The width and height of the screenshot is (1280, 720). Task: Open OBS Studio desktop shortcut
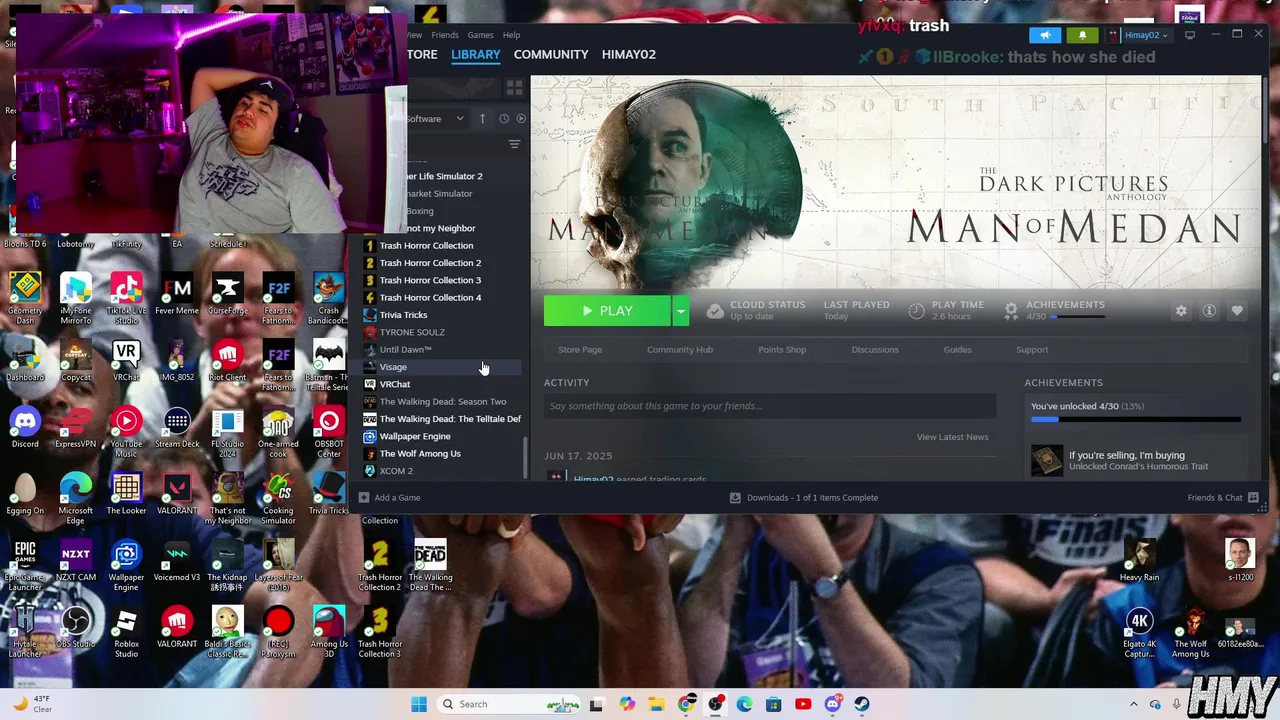(76, 628)
